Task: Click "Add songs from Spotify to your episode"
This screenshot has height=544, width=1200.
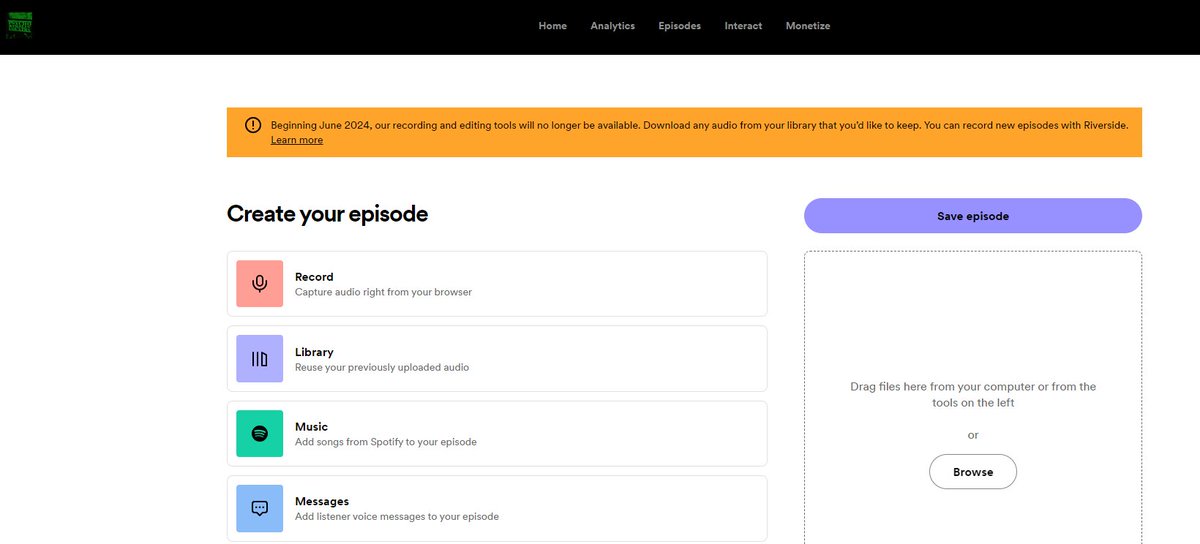Action: pos(386,442)
